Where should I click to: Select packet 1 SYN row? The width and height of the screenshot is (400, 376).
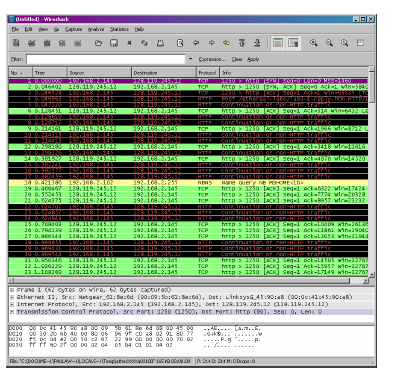point(188,81)
